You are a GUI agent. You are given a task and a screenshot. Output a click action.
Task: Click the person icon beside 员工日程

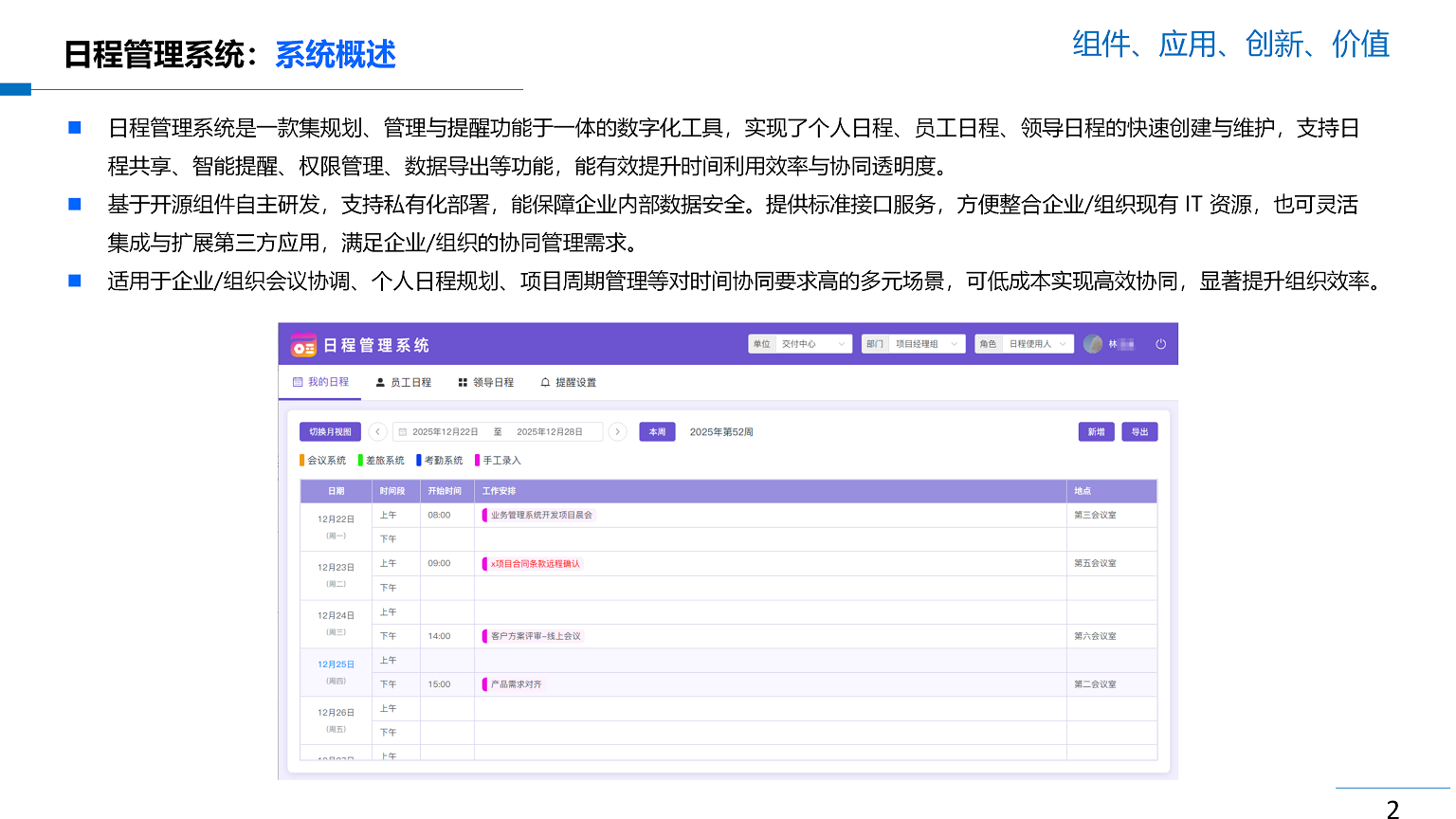click(380, 383)
